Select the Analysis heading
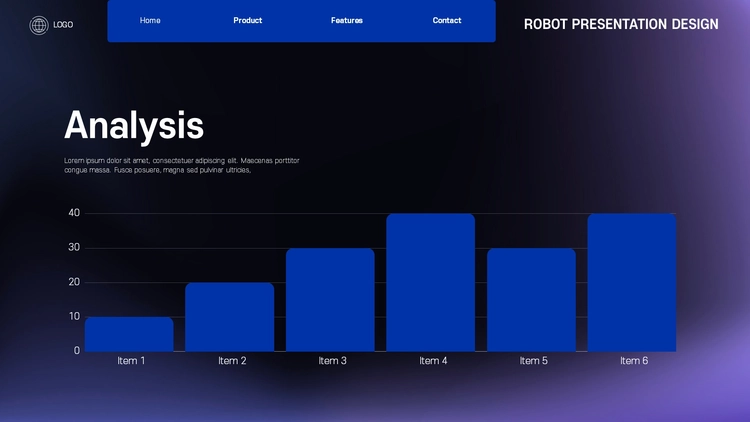Viewport: 750px width, 422px height. (134, 125)
